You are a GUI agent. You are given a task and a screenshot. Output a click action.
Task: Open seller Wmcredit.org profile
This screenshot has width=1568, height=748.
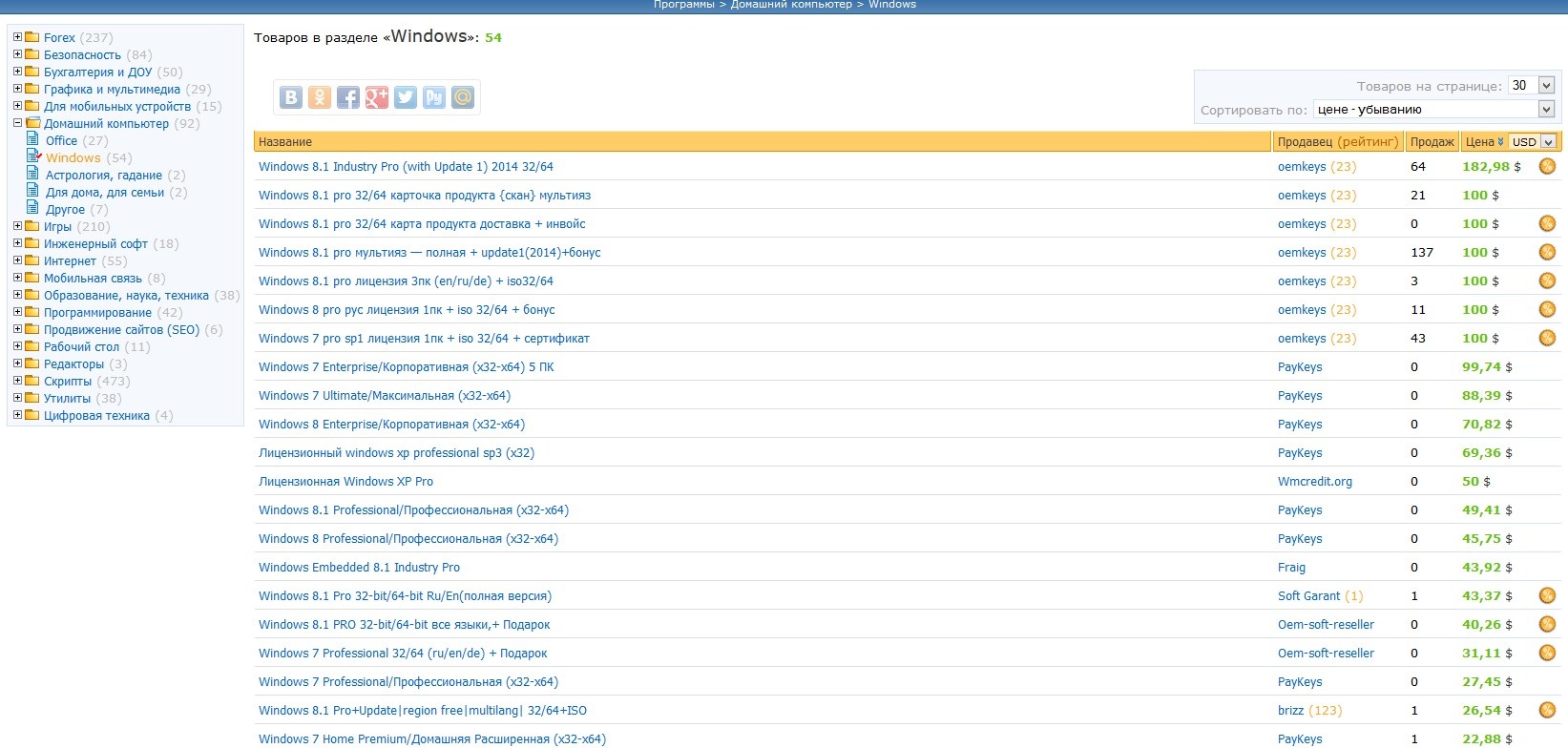(1315, 481)
